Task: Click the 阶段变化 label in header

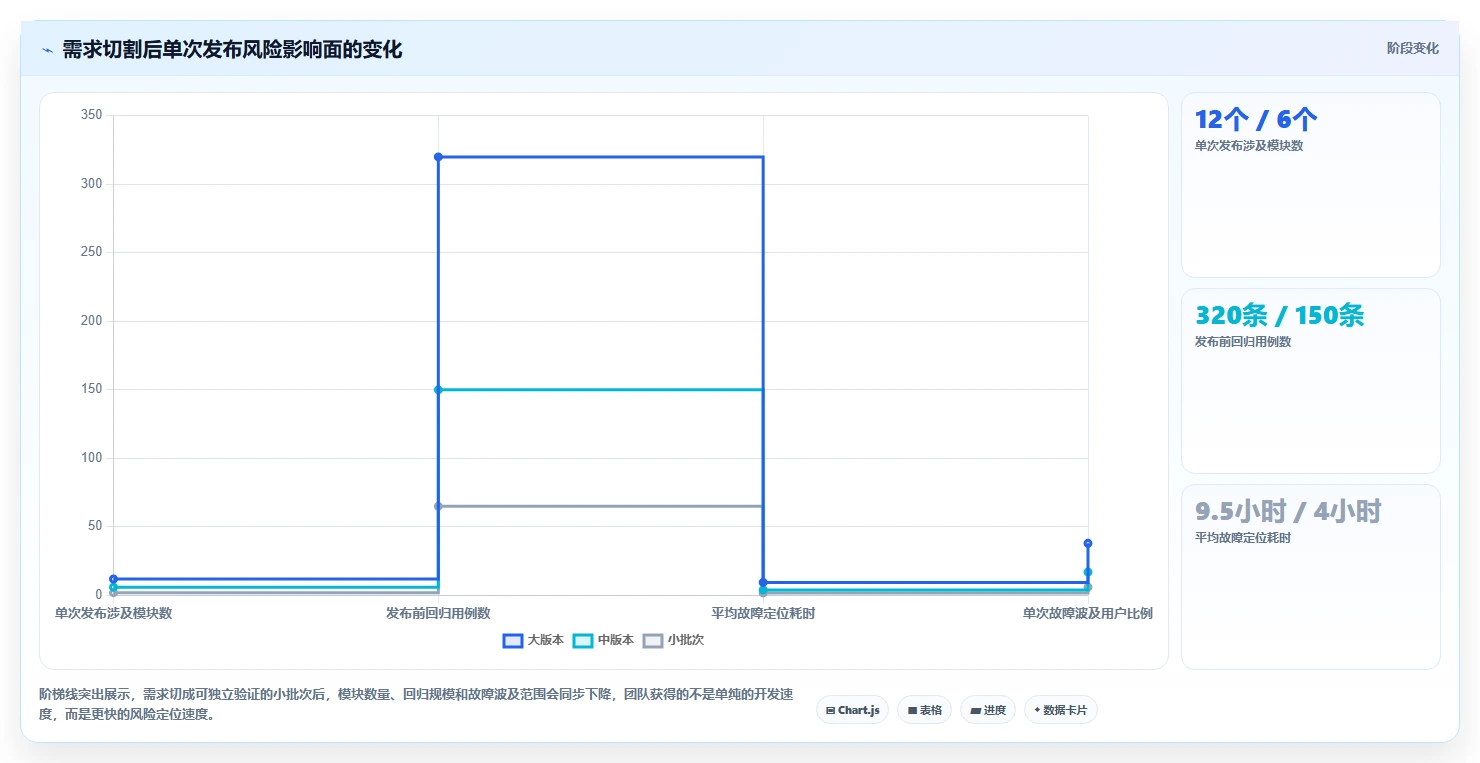Action: click(1413, 48)
